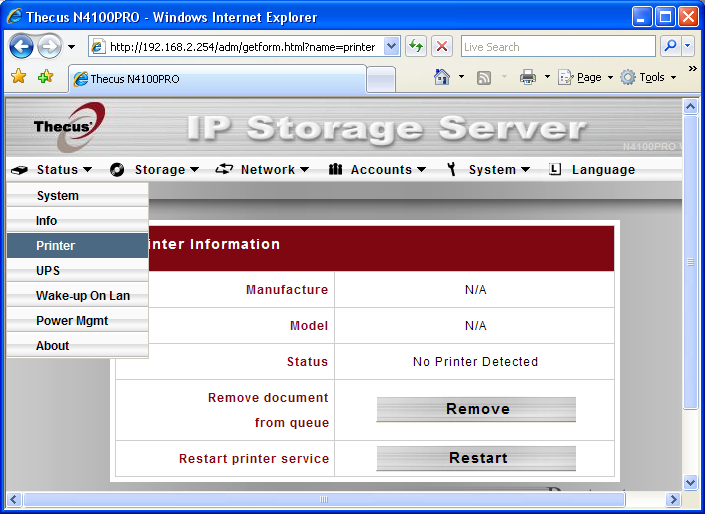Choose Wake-up On Lan menu entry
This screenshot has height=514, width=705.
click(83, 296)
